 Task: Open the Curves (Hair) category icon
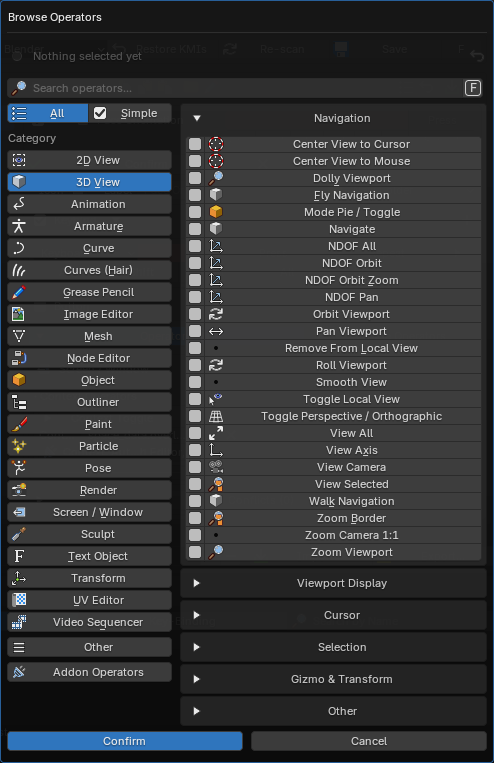click(19, 270)
